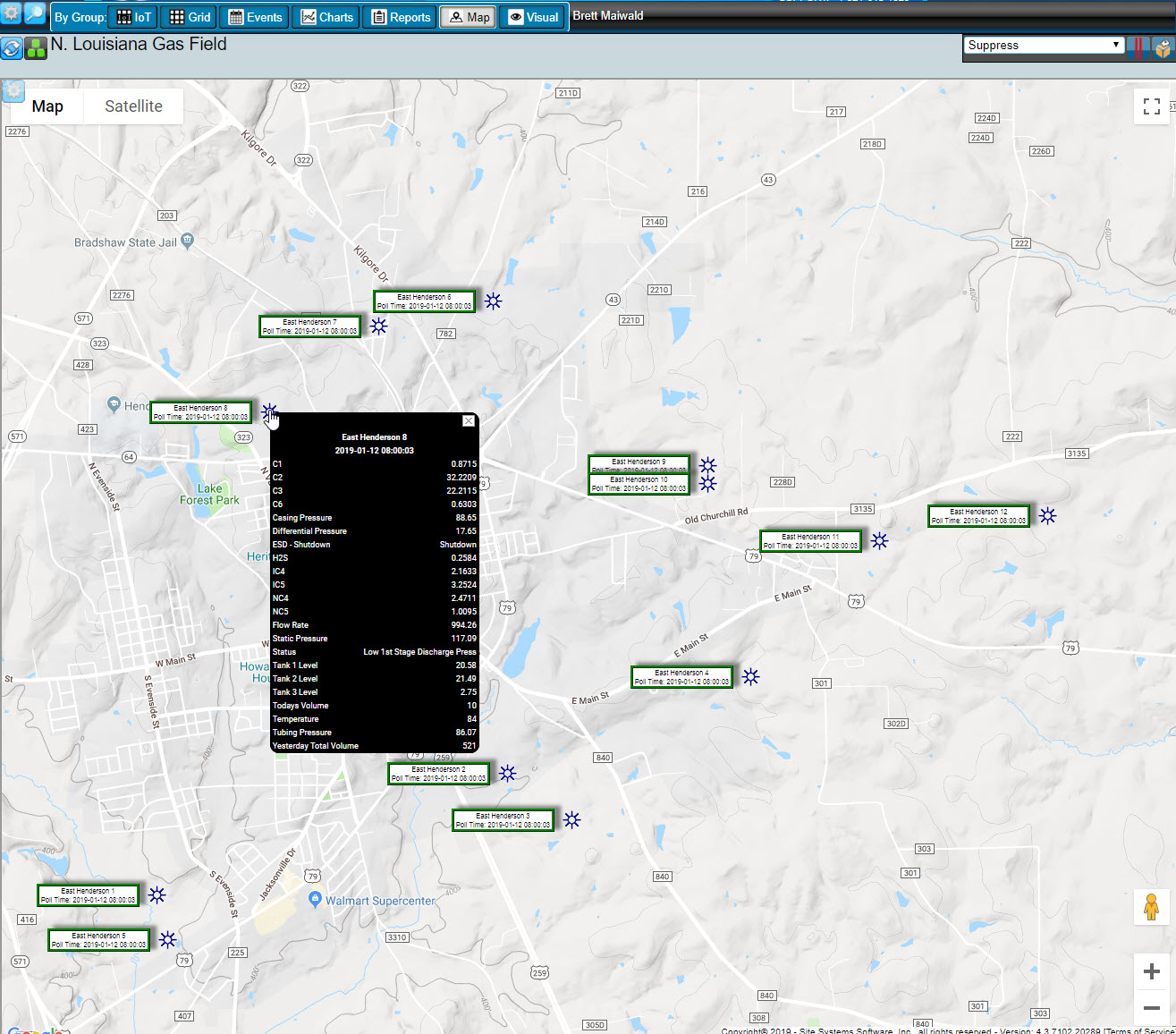Click the East Henderson 10 sun marker
The height and width of the screenshot is (1034, 1176).
coord(708,484)
